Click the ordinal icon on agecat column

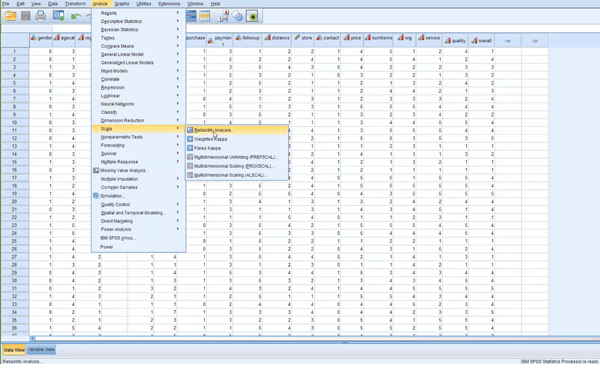coord(57,38)
